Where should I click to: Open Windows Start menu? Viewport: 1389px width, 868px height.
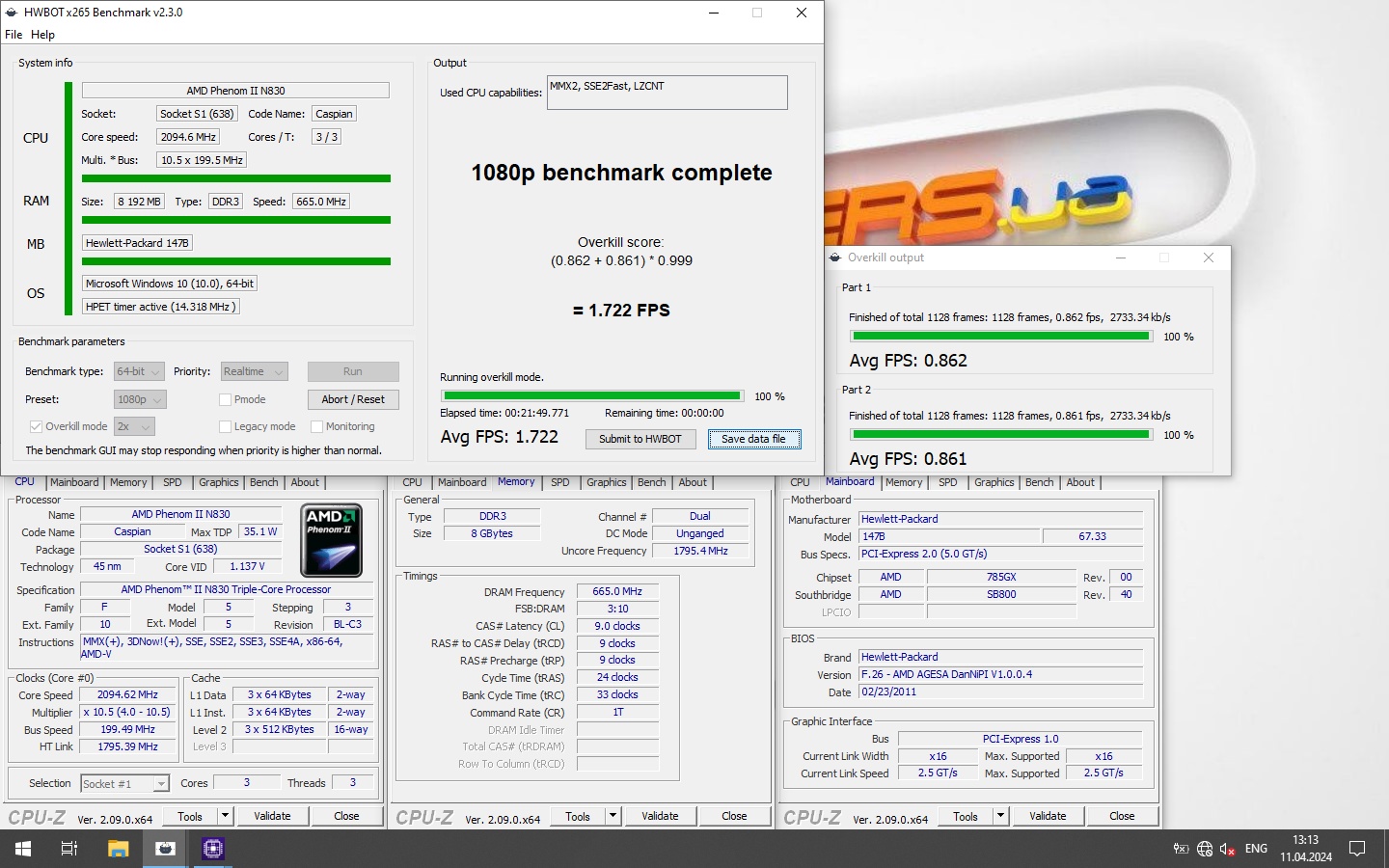point(23,849)
